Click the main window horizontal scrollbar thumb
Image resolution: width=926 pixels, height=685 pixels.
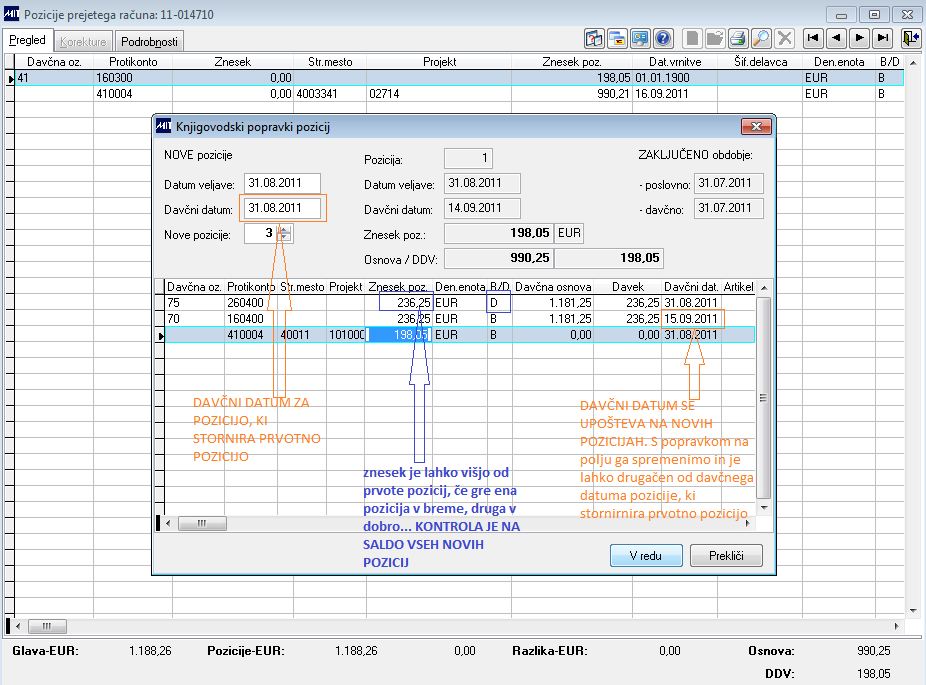pos(47,625)
